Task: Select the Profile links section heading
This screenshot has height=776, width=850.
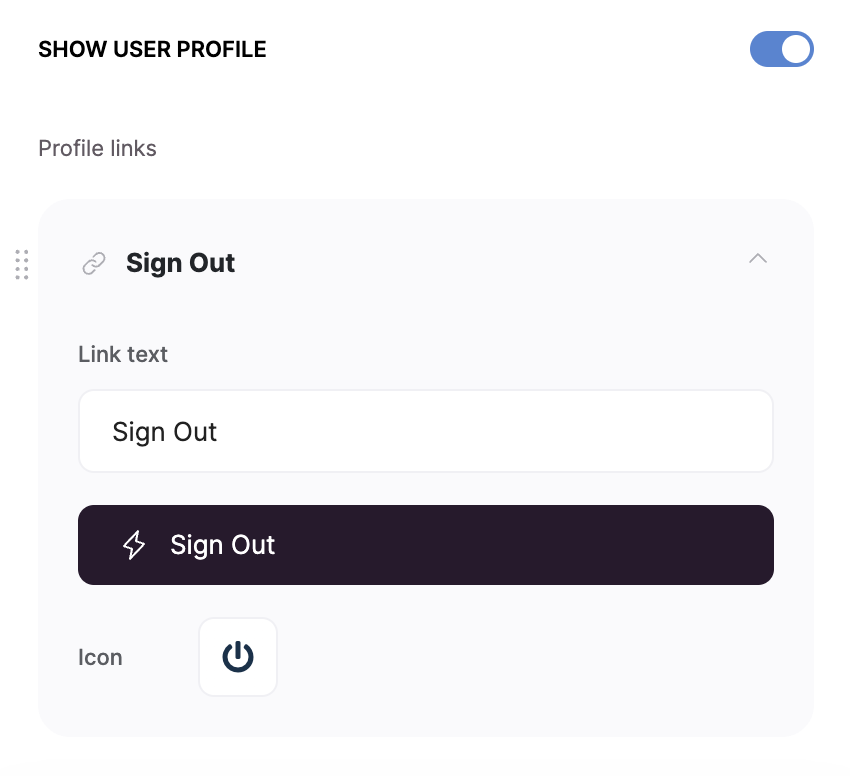Action: (97, 147)
